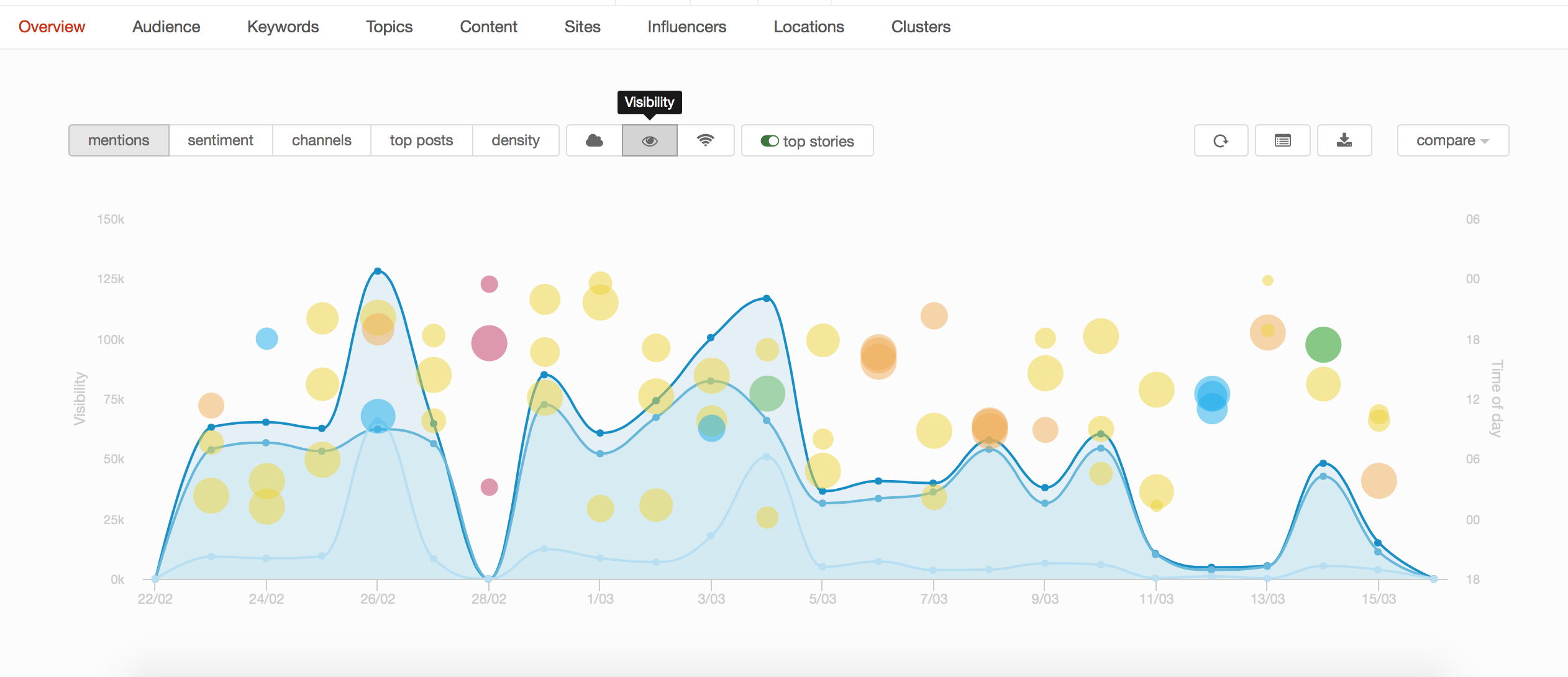Click the large pink bubble at 28/02
Screen dimensions: 1568x677
click(489, 343)
